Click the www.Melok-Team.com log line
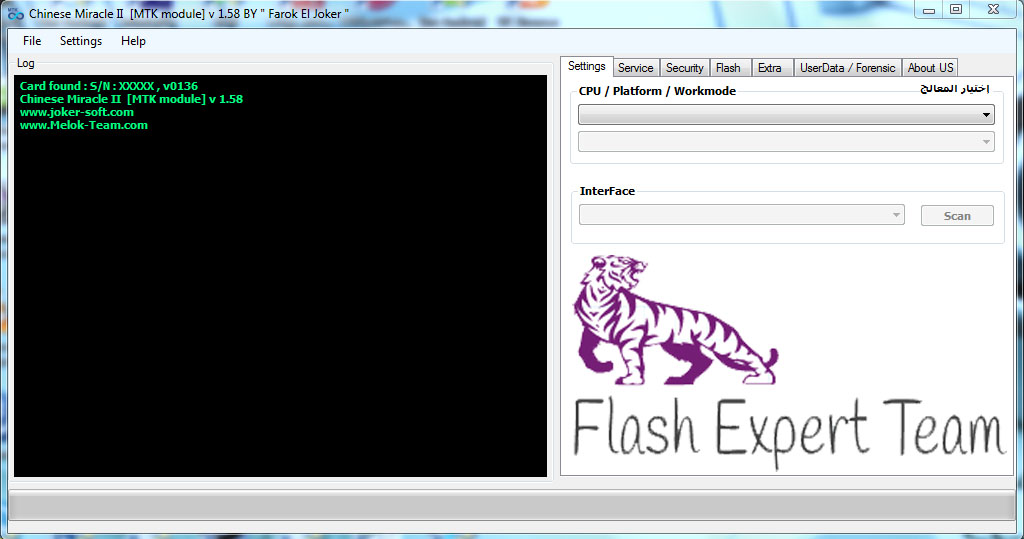The width and height of the screenshot is (1024, 539). (x=84, y=125)
